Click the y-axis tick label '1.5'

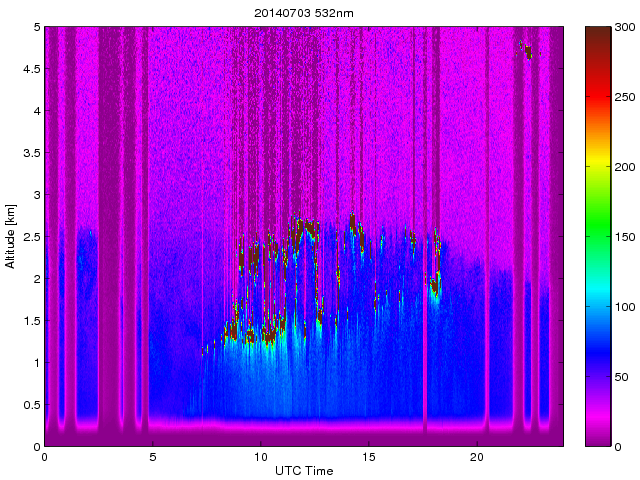(32, 321)
